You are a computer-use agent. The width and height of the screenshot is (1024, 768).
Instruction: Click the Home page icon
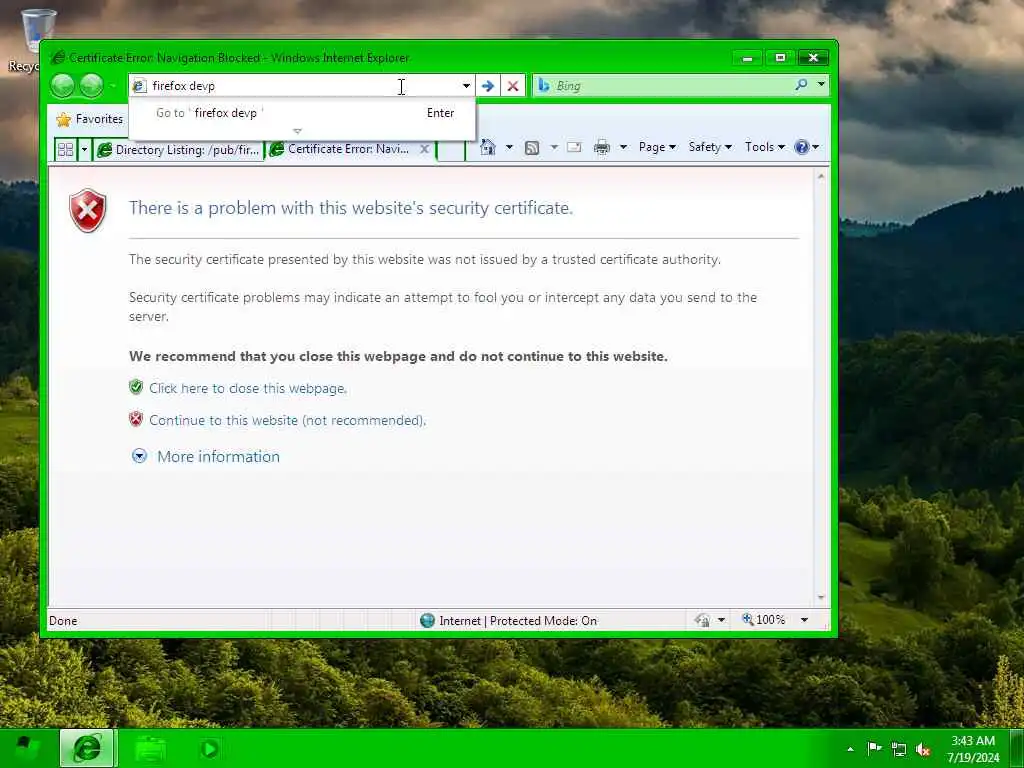(487, 147)
